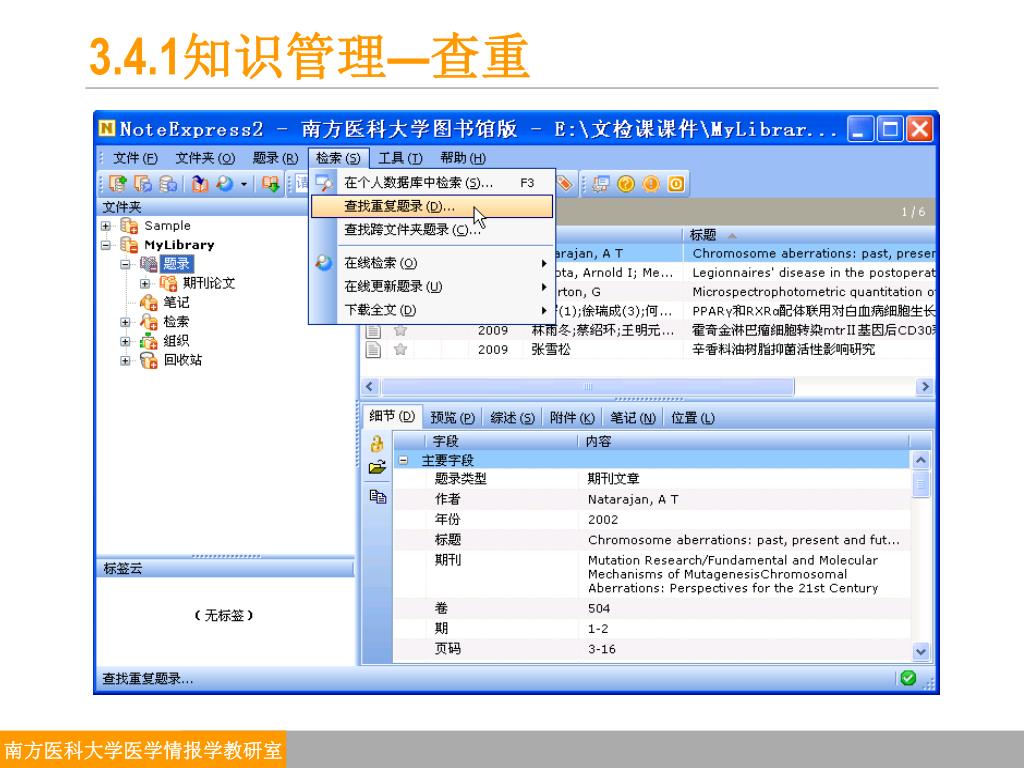
Task: Click the 期刊论文 folder icon
Action: tap(168, 283)
